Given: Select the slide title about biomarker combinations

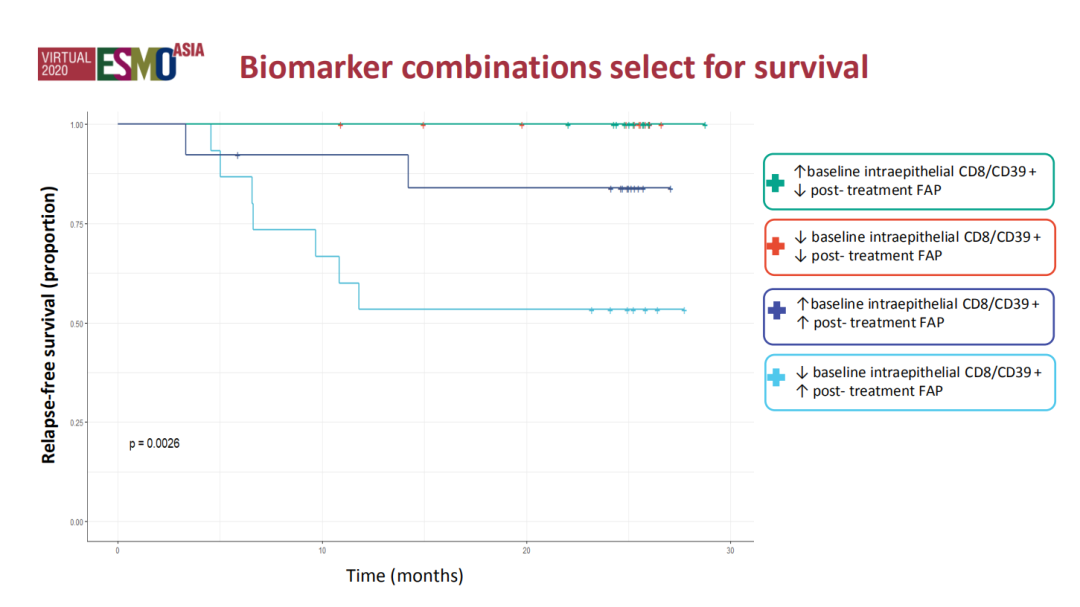Looking at the screenshot, I should tap(553, 67).
